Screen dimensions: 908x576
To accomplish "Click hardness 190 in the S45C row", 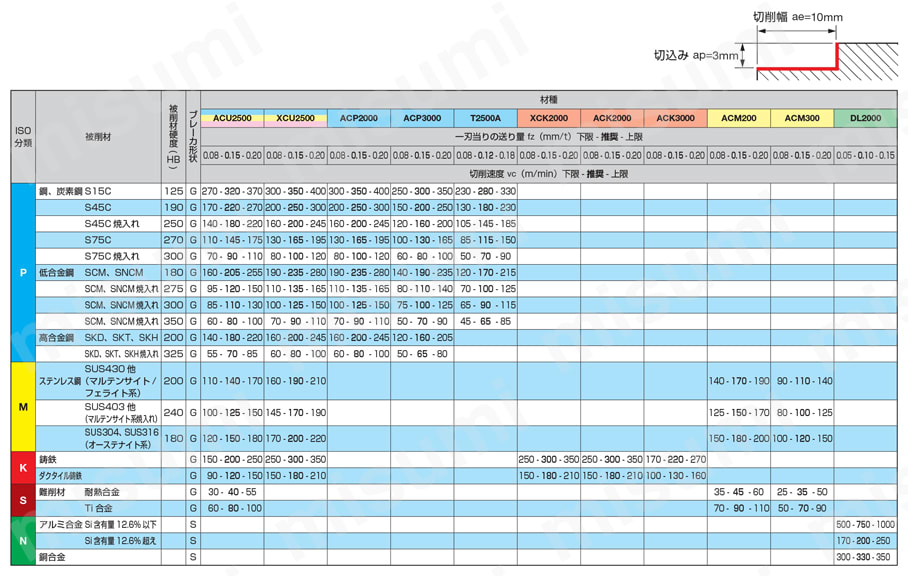I will pos(173,207).
